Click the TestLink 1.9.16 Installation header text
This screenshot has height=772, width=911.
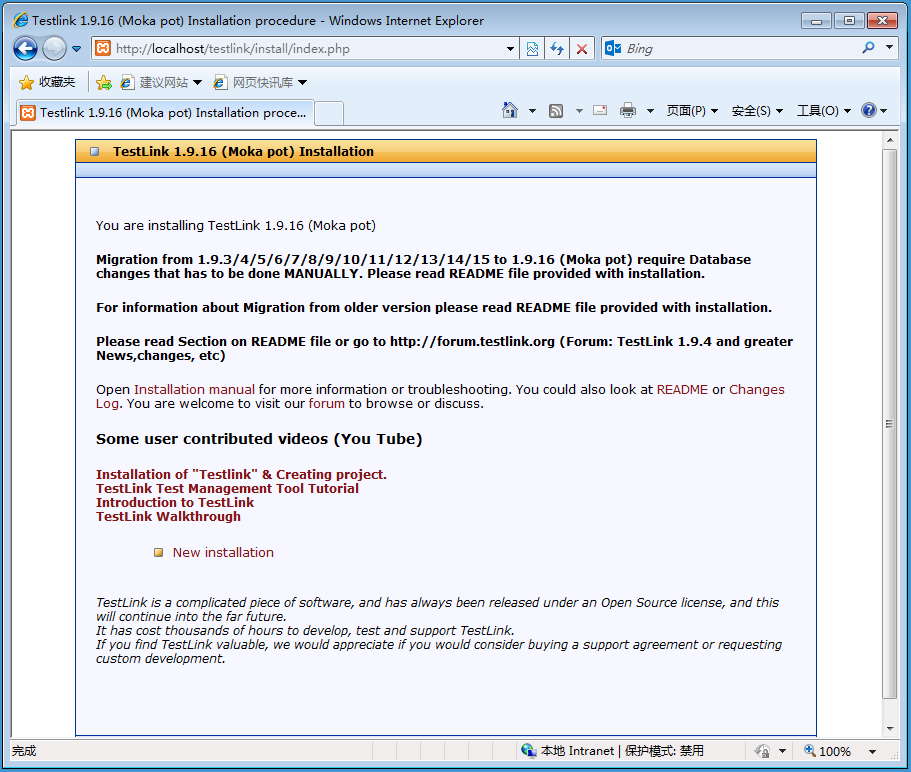pyautogui.click(x=243, y=152)
